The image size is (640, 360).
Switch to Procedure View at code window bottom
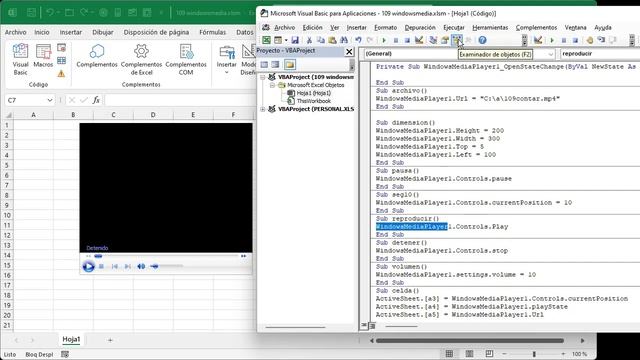tap(364, 325)
